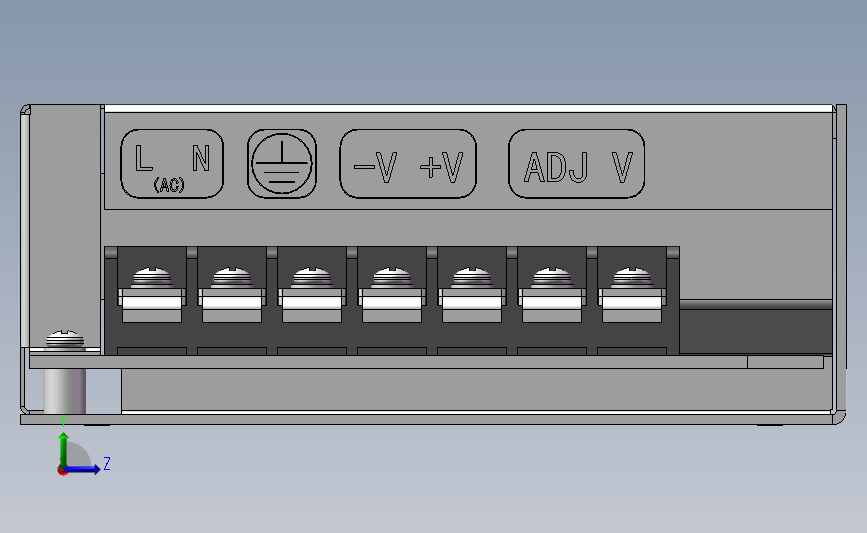Click the red origin point of triad
The height and width of the screenshot is (533, 867).
[x=62, y=471]
